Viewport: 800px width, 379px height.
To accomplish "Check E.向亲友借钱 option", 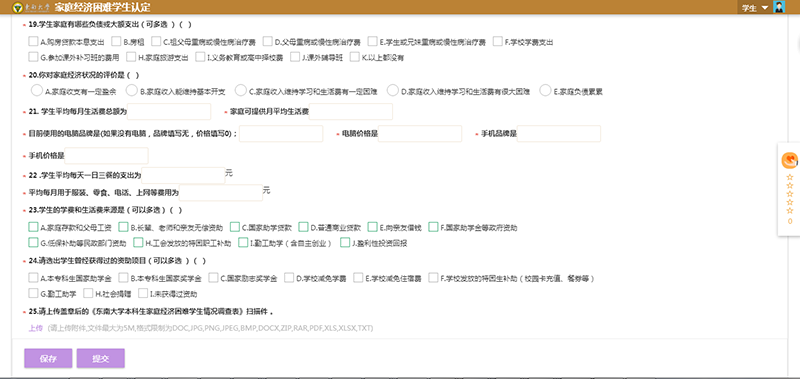I will tap(372, 226).
